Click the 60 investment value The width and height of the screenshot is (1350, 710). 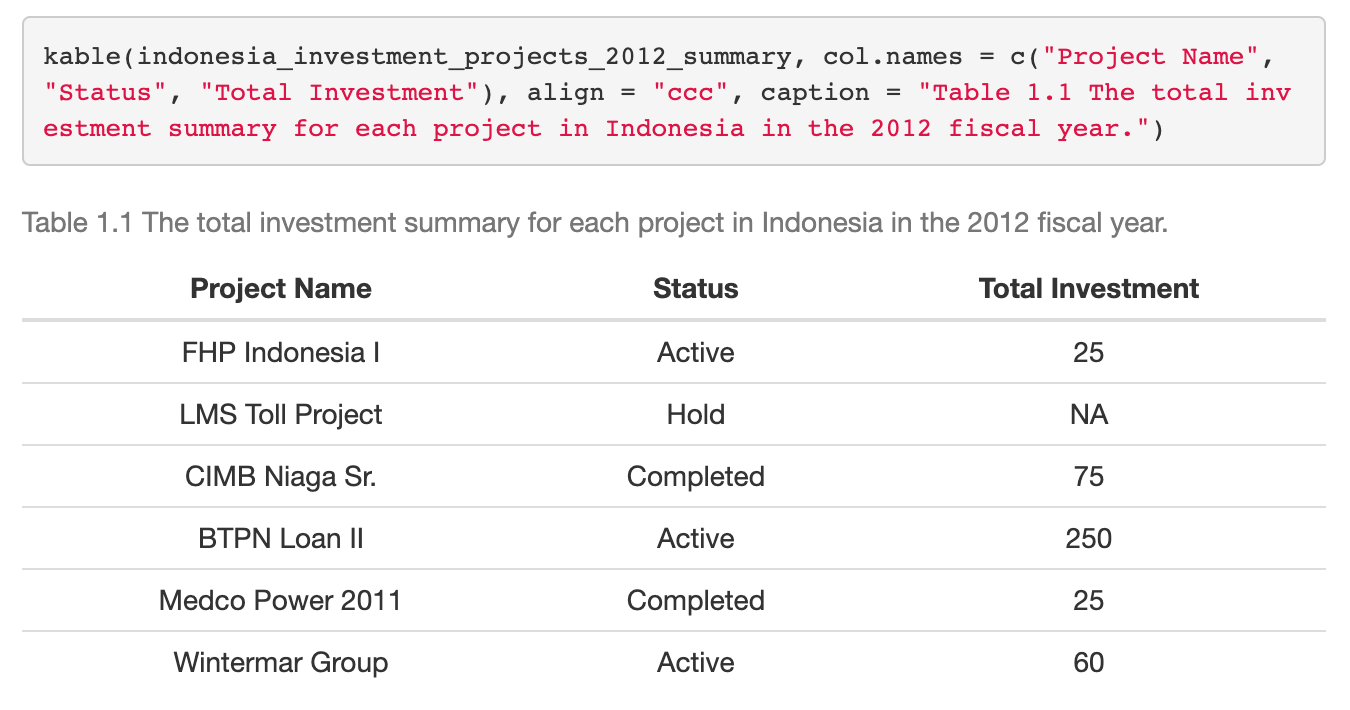tap(1088, 663)
